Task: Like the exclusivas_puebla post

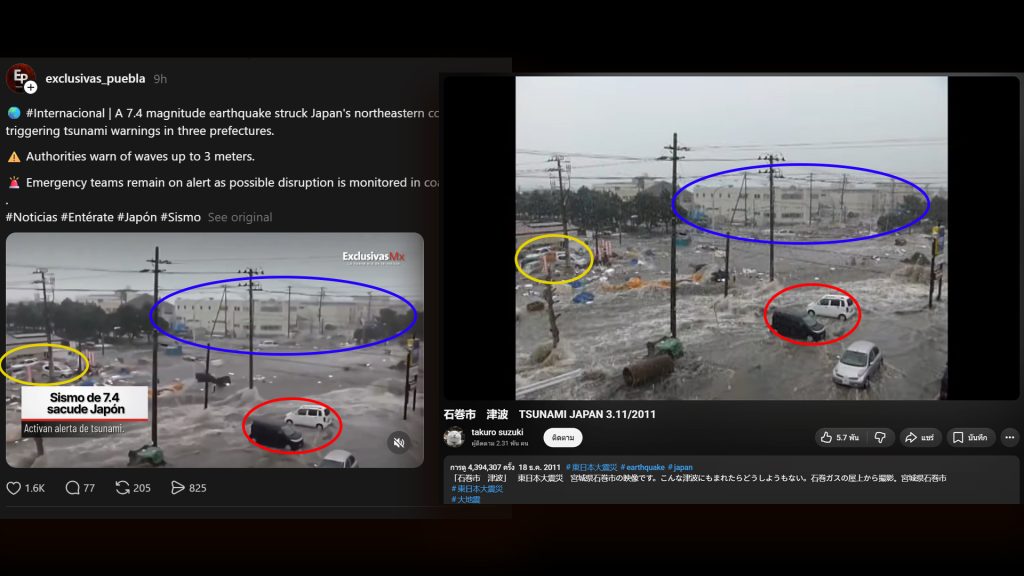Action: click(x=15, y=488)
